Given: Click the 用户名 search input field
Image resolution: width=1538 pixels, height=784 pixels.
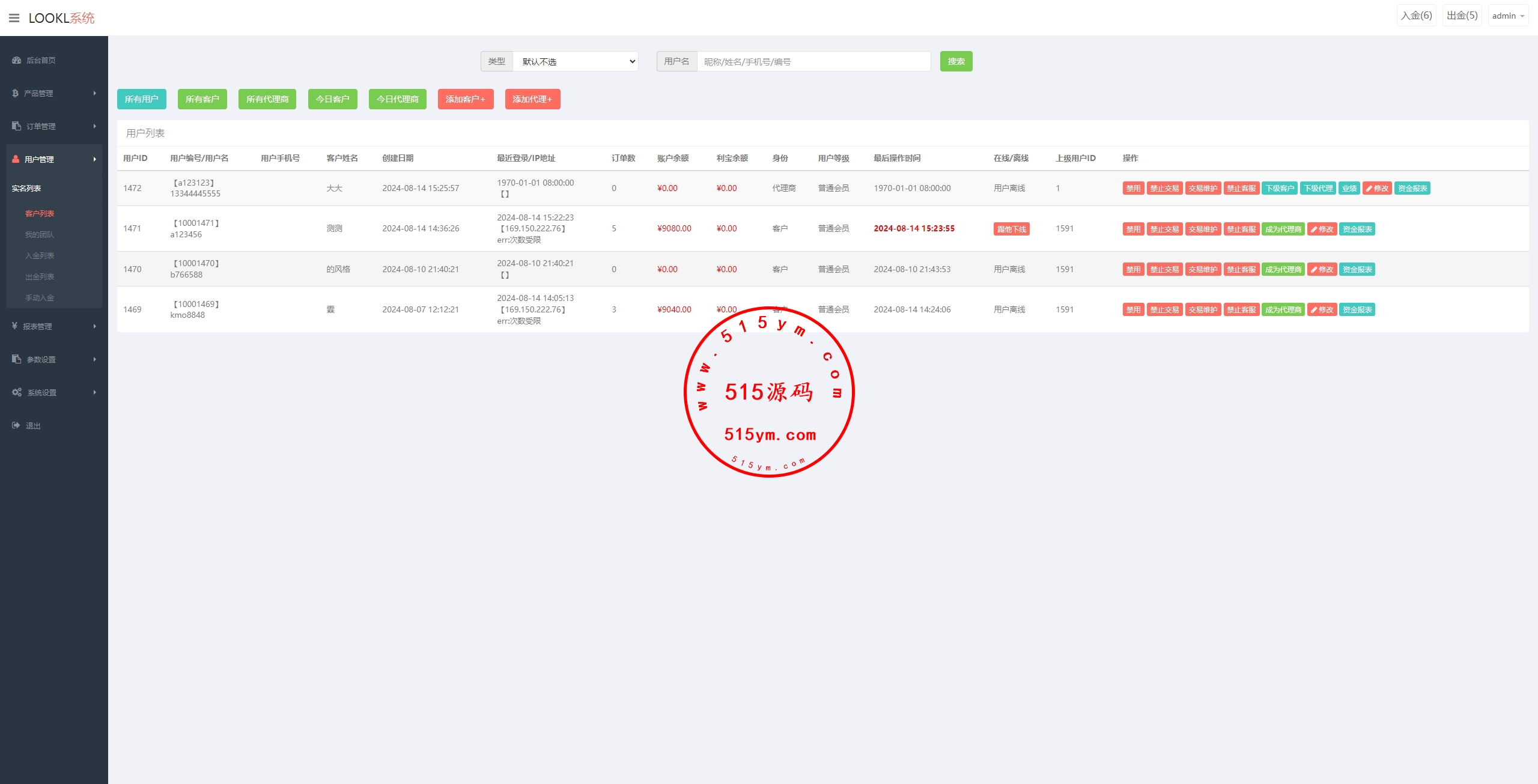Looking at the screenshot, I should (x=813, y=61).
